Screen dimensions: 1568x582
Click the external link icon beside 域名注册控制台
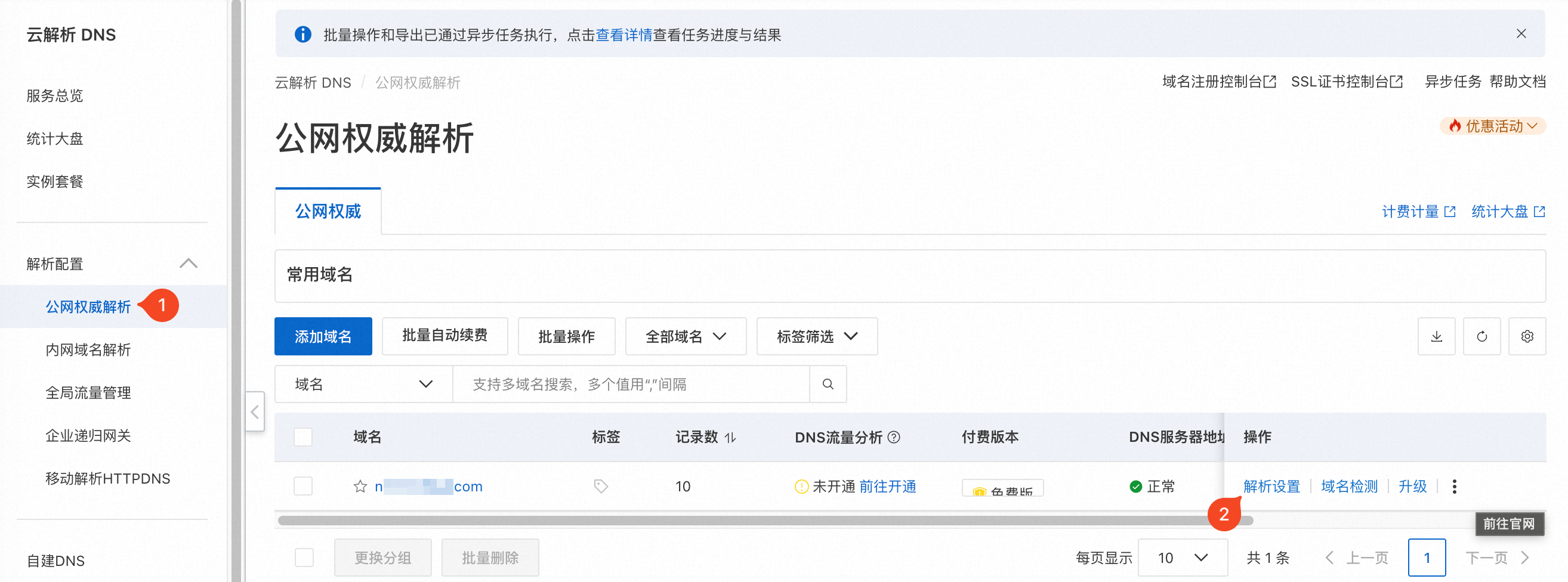click(1270, 82)
